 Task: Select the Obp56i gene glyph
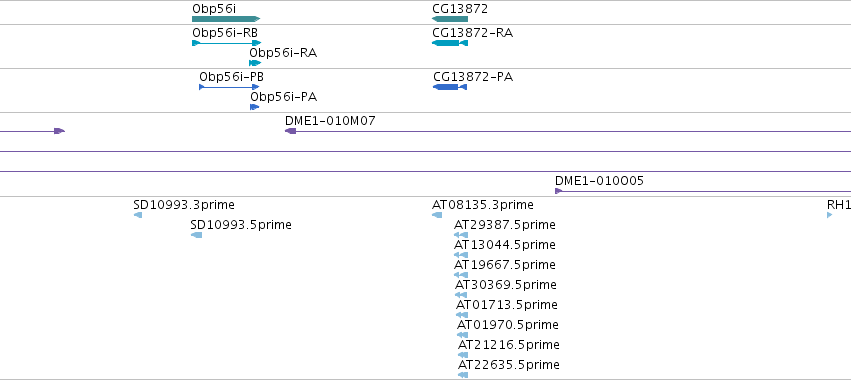(x=226, y=19)
